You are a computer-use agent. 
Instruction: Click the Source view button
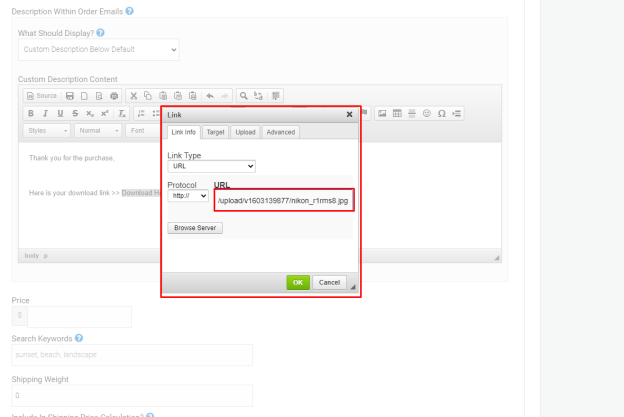[42, 96]
